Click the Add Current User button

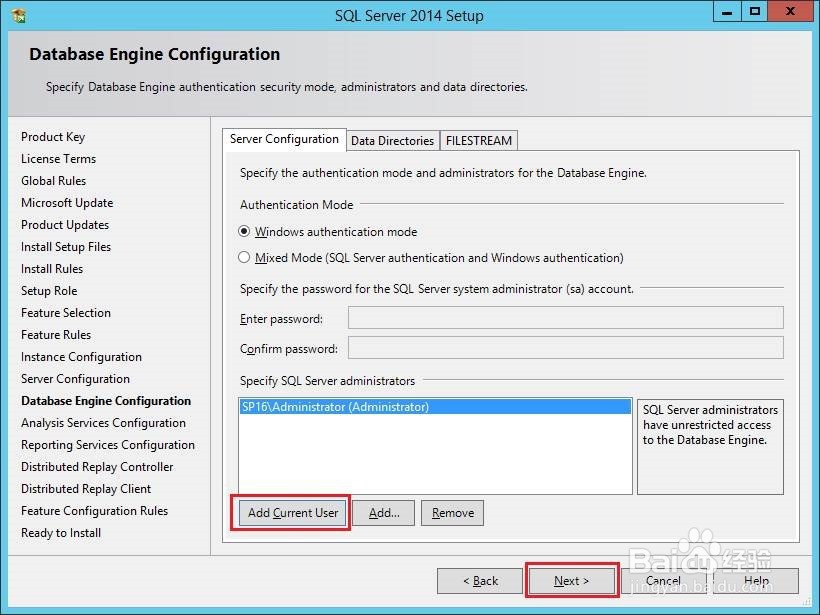[x=292, y=513]
